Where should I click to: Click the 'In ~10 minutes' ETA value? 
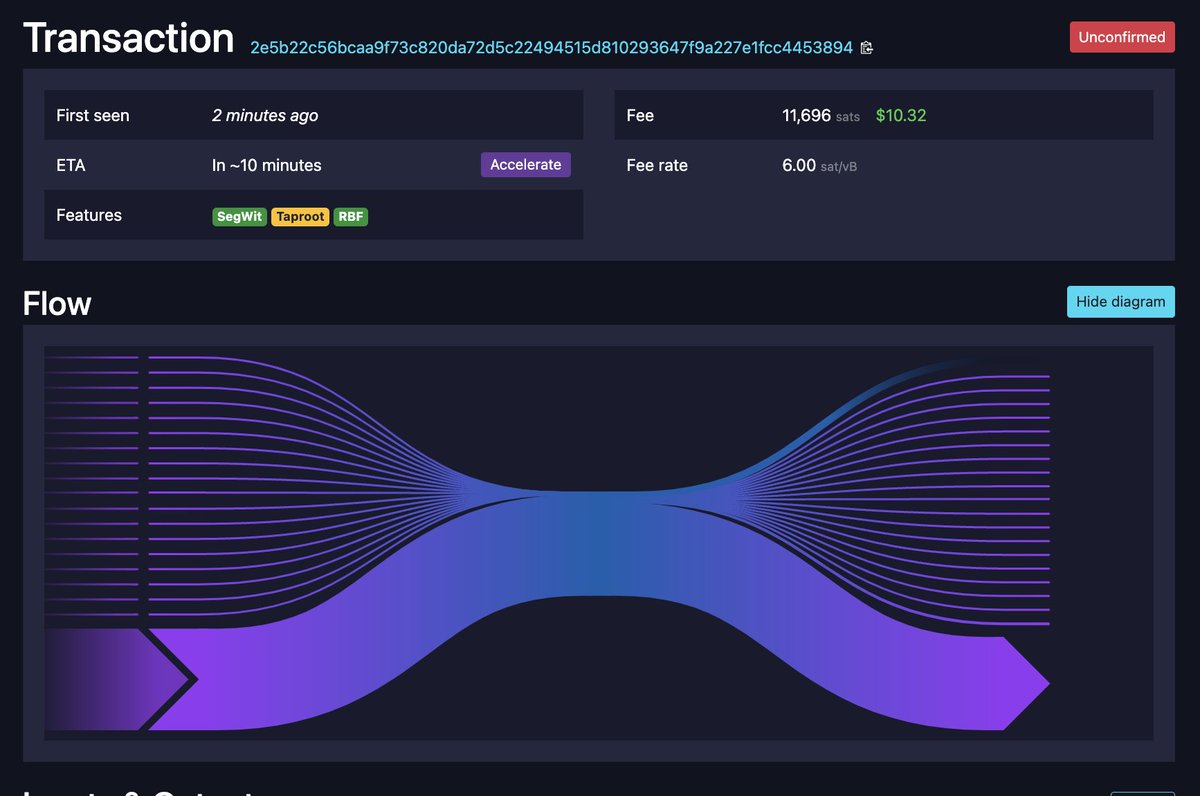[x=267, y=165]
